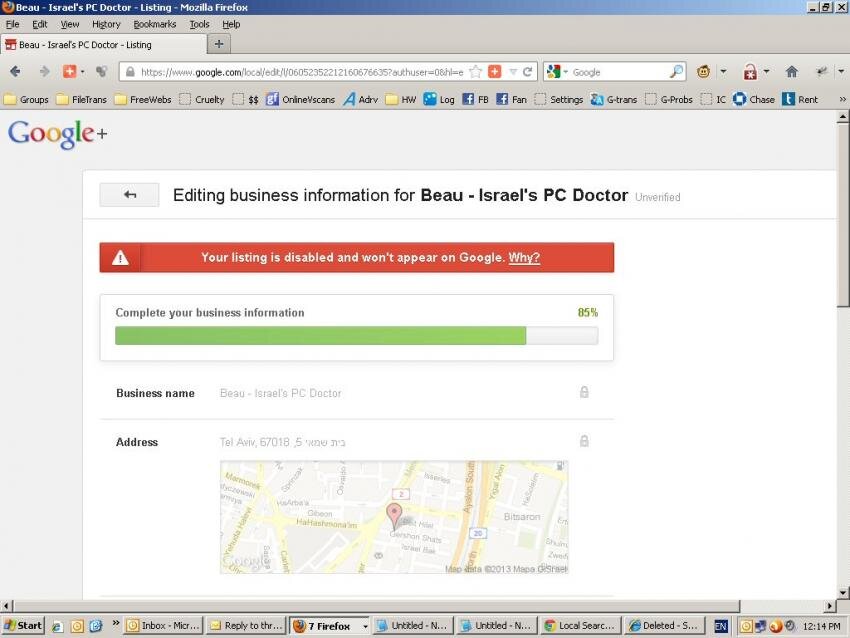The width and height of the screenshot is (850, 638).
Task: Open the G-trans bookmark
Action: (x=614, y=100)
